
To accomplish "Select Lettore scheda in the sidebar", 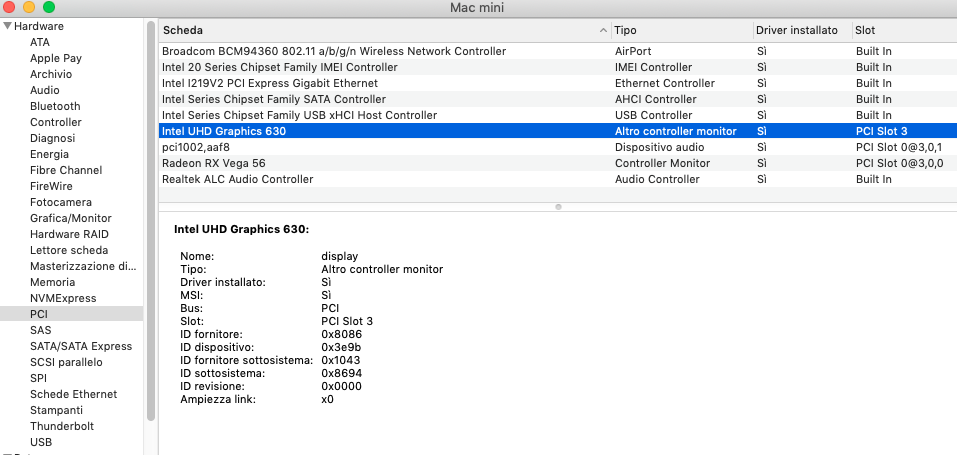I will coord(69,250).
